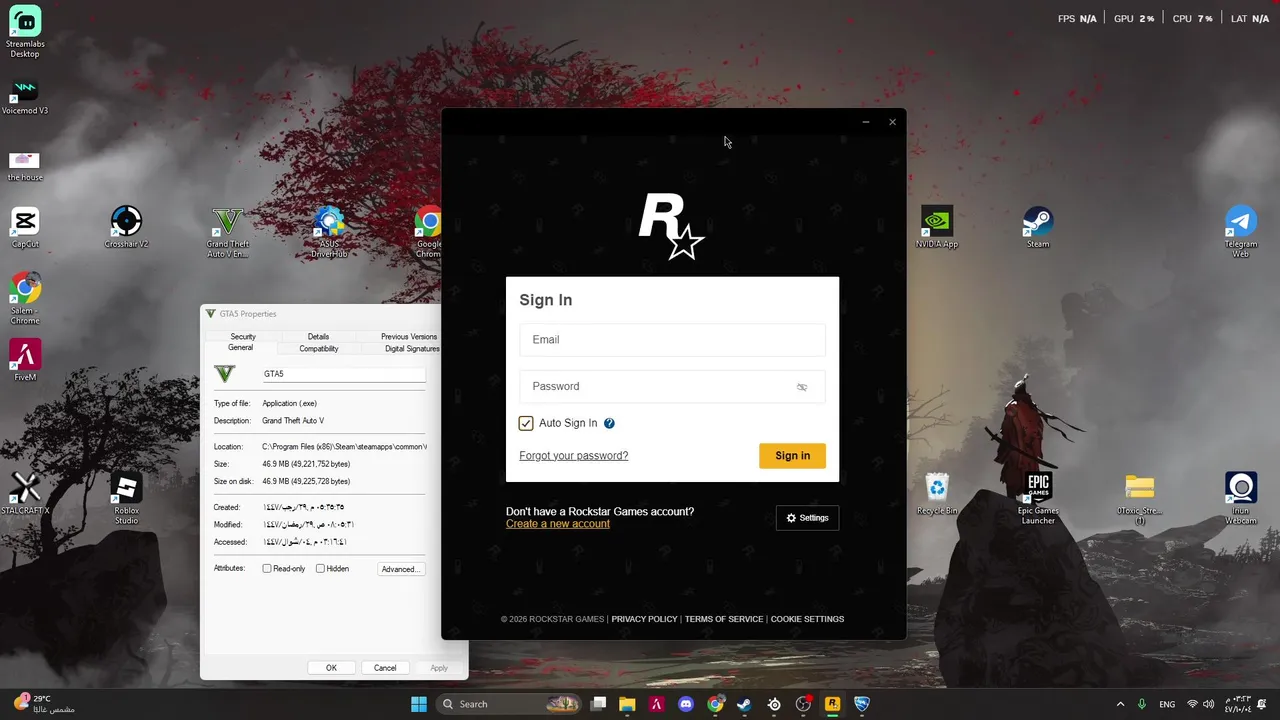This screenshot has width=1280, height=720.
Task: Click the yellow Sign in button
Action: 792,455
